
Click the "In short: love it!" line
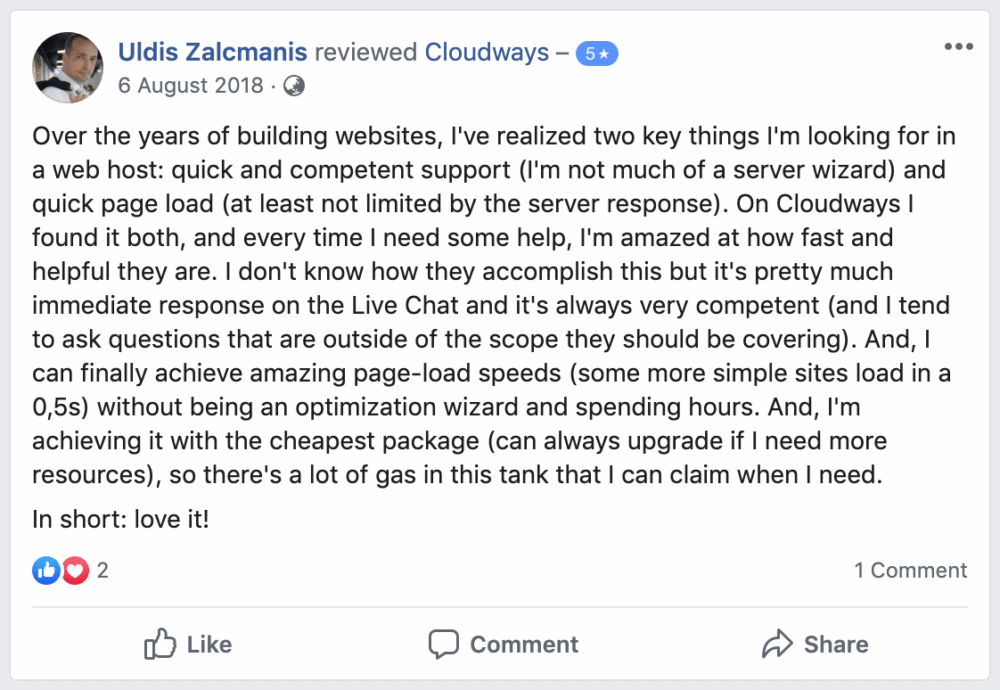pos(121,520)
